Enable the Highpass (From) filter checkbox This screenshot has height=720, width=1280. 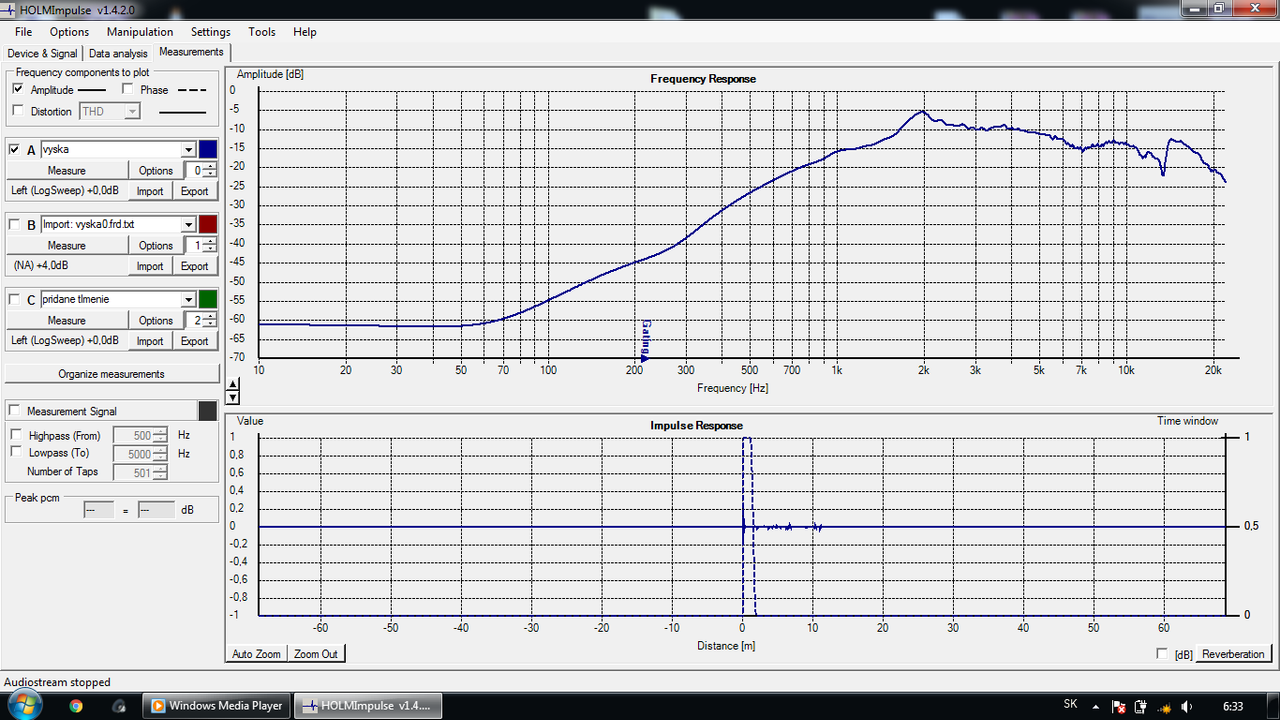(x=16, y=435)
